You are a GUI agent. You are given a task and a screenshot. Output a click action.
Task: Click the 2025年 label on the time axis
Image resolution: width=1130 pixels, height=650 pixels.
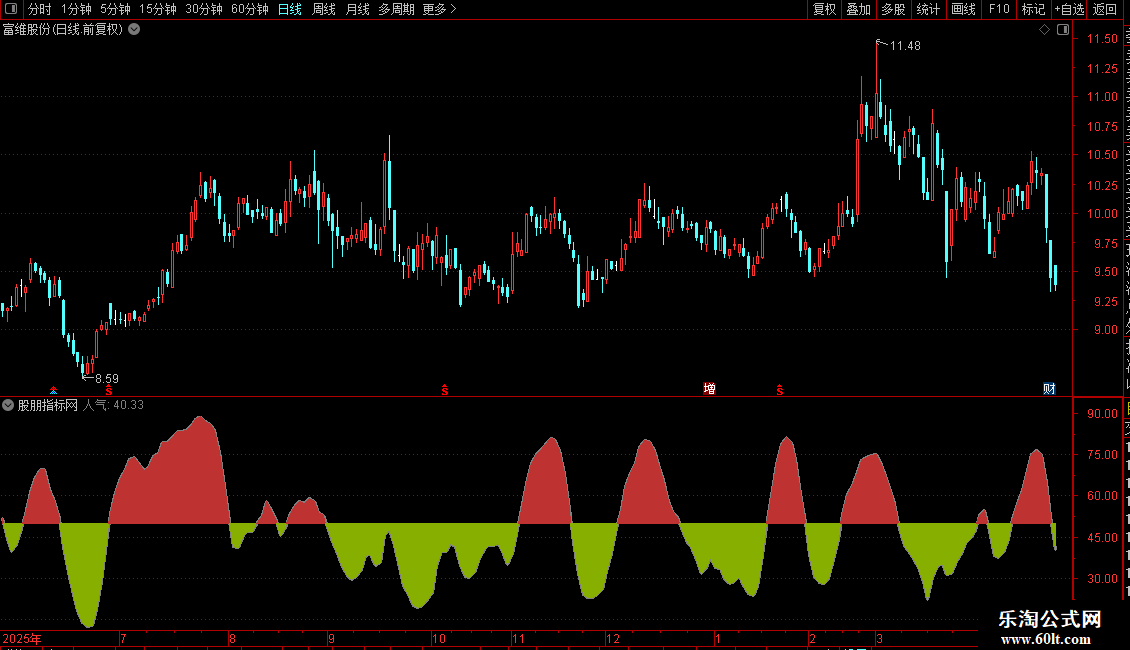point(22,638)
